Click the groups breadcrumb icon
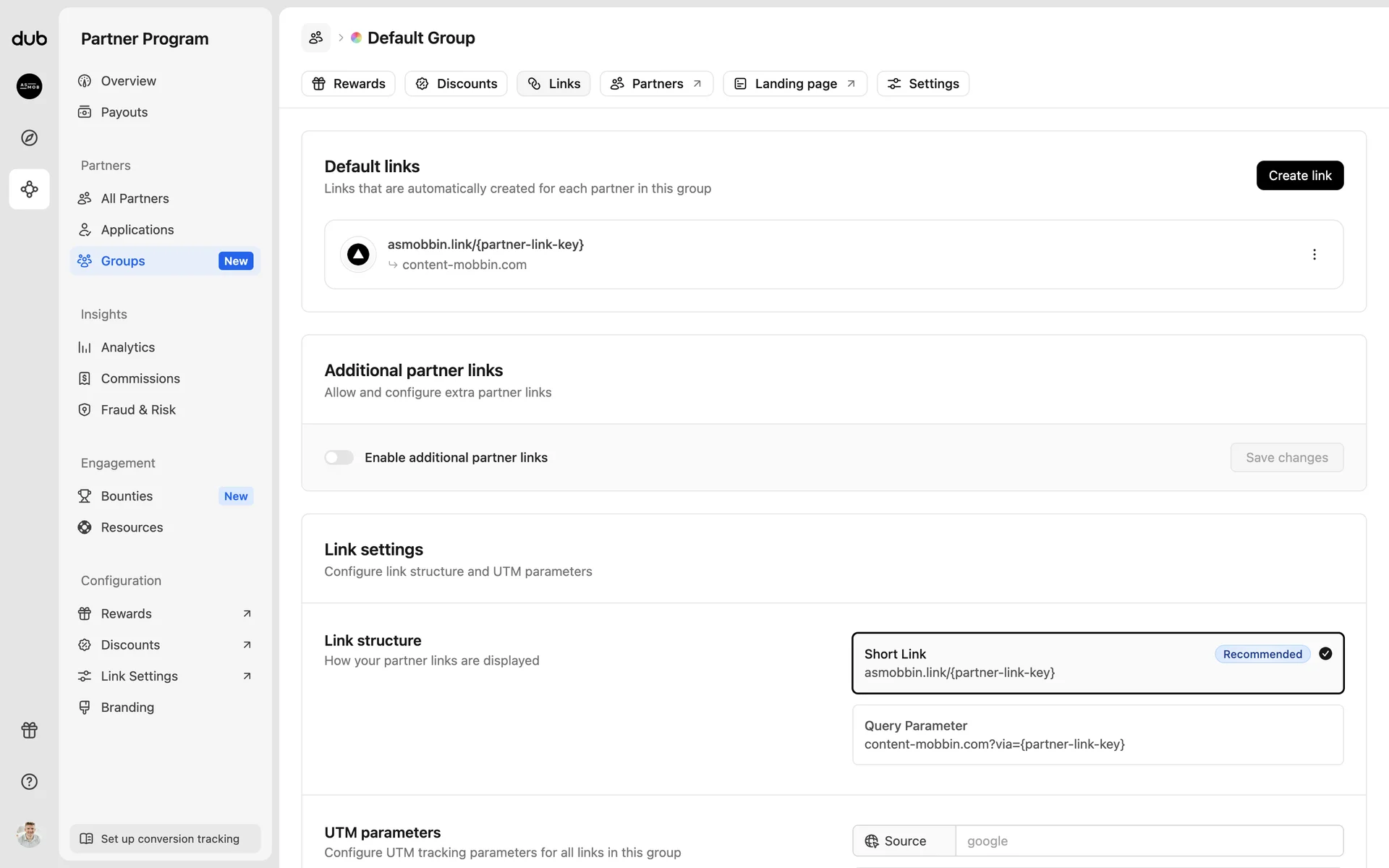 coord(316,38)
